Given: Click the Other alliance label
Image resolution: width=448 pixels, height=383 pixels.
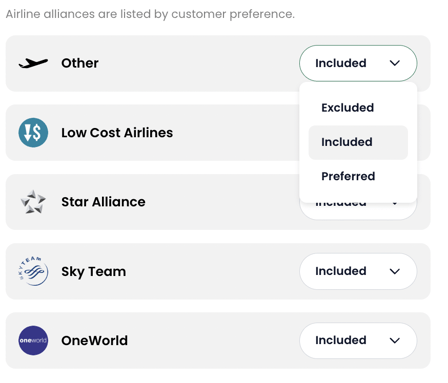Looking at the screenshot, I should tap(80, 63).
